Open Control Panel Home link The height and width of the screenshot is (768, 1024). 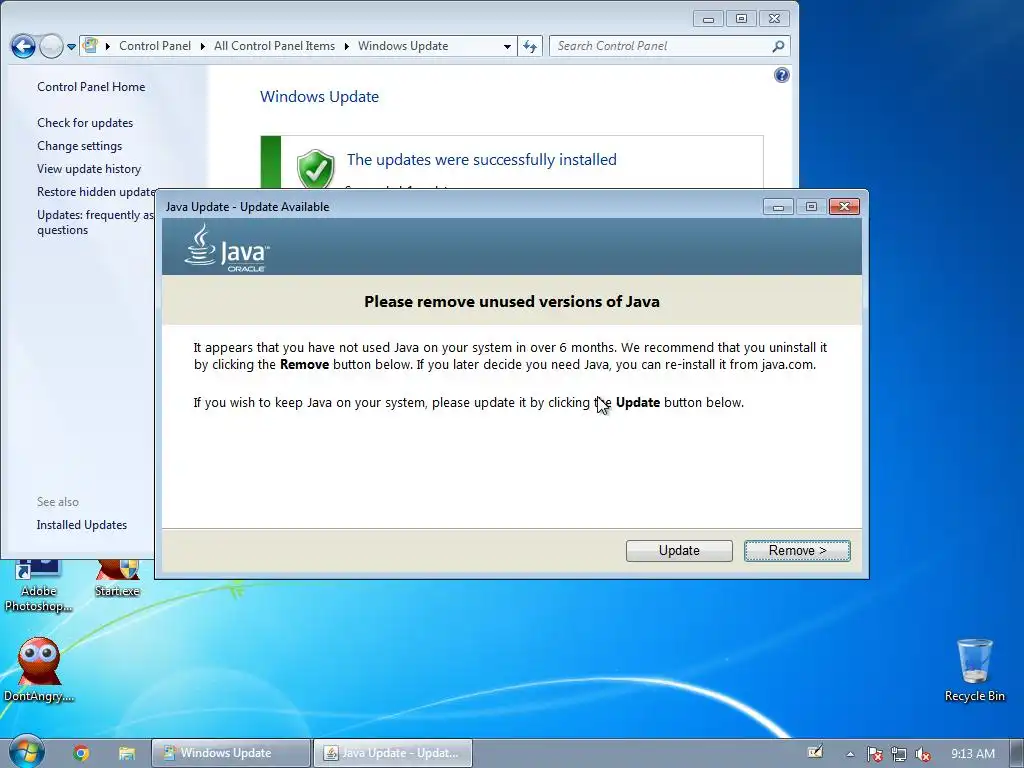[91, 87]
